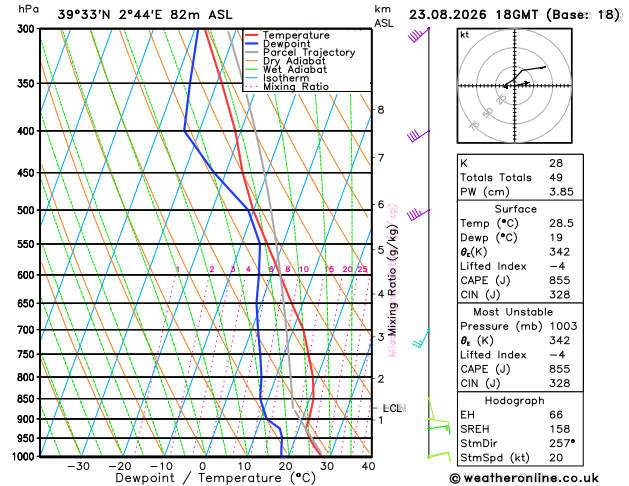The width and height of the screenshot is (629, 486).
Task: Click the PW (cm) value 3.85
Action: (561, 192)
